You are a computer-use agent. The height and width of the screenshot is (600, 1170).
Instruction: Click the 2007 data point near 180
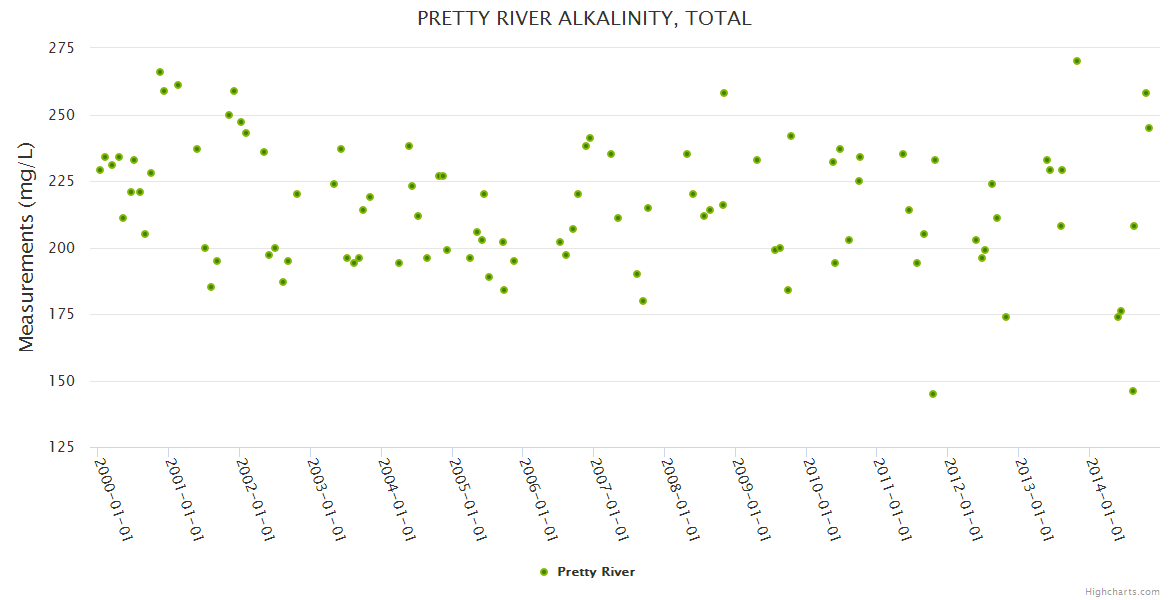pos(643,301)
